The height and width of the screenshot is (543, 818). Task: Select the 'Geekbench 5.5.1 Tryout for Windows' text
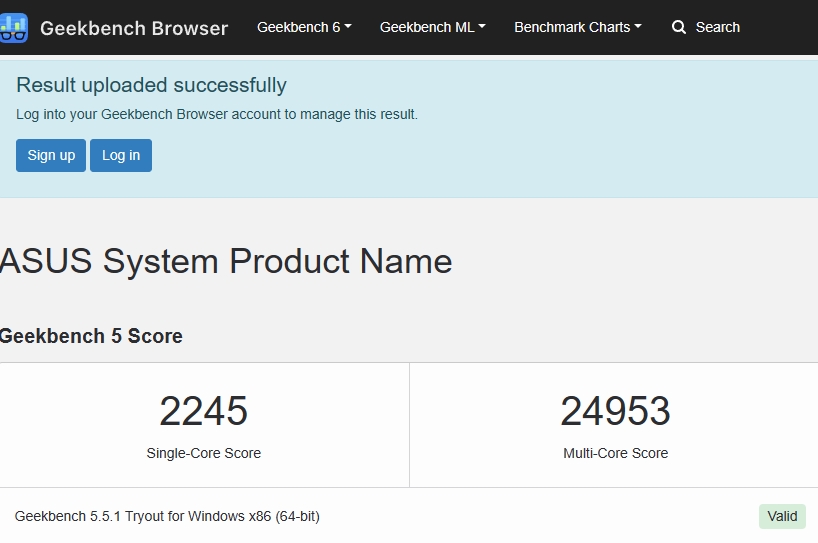167,516
